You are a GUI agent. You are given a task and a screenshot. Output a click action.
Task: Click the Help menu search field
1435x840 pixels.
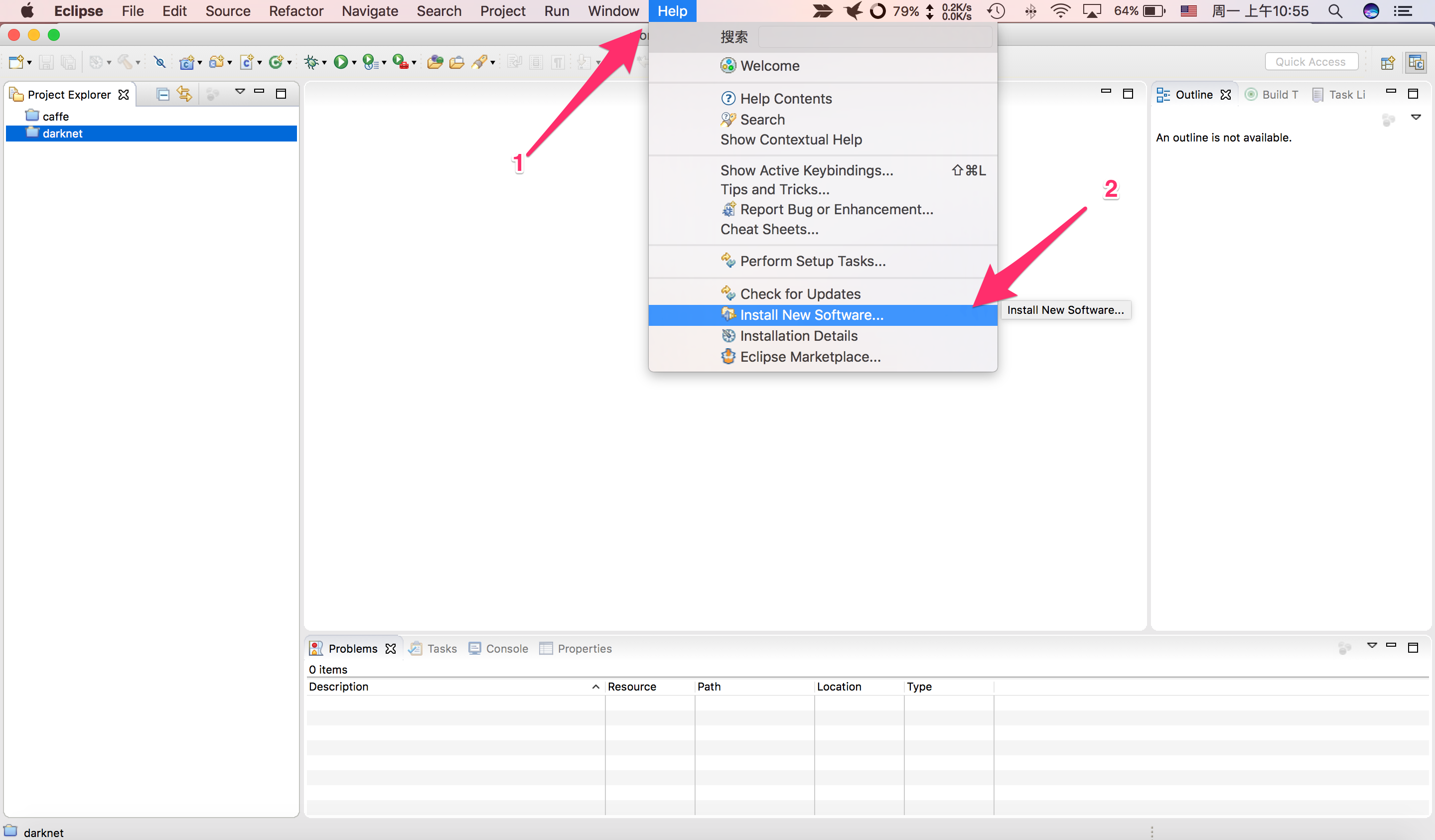874,37
